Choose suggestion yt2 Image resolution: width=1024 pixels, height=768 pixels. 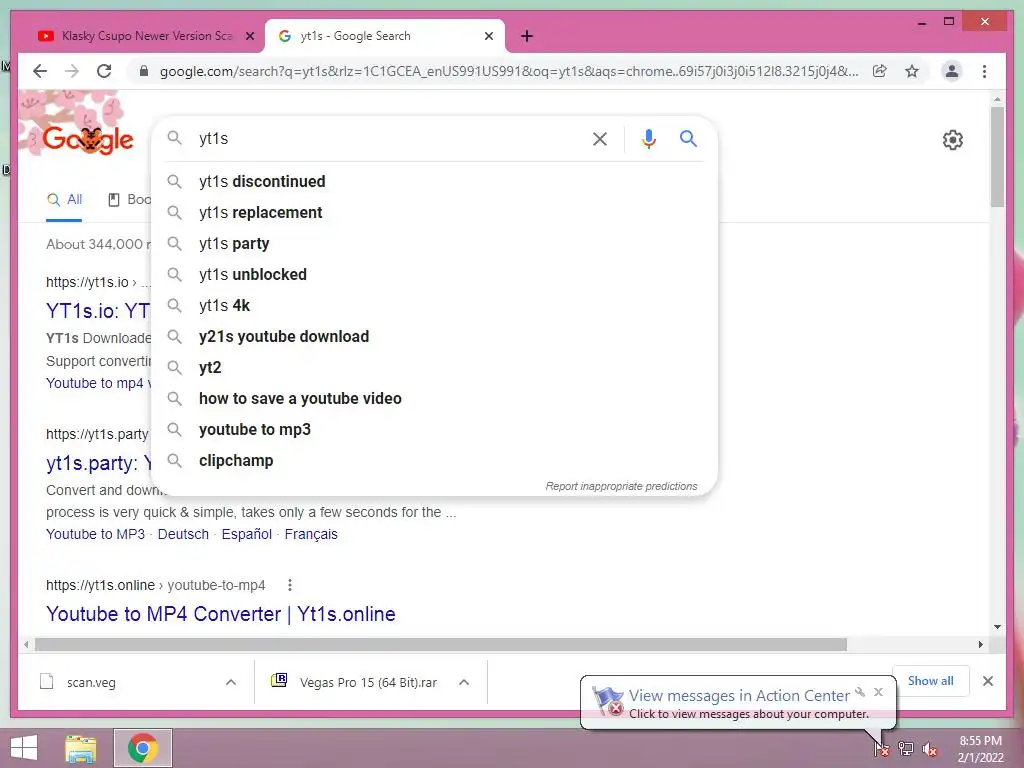click(434, 368)
